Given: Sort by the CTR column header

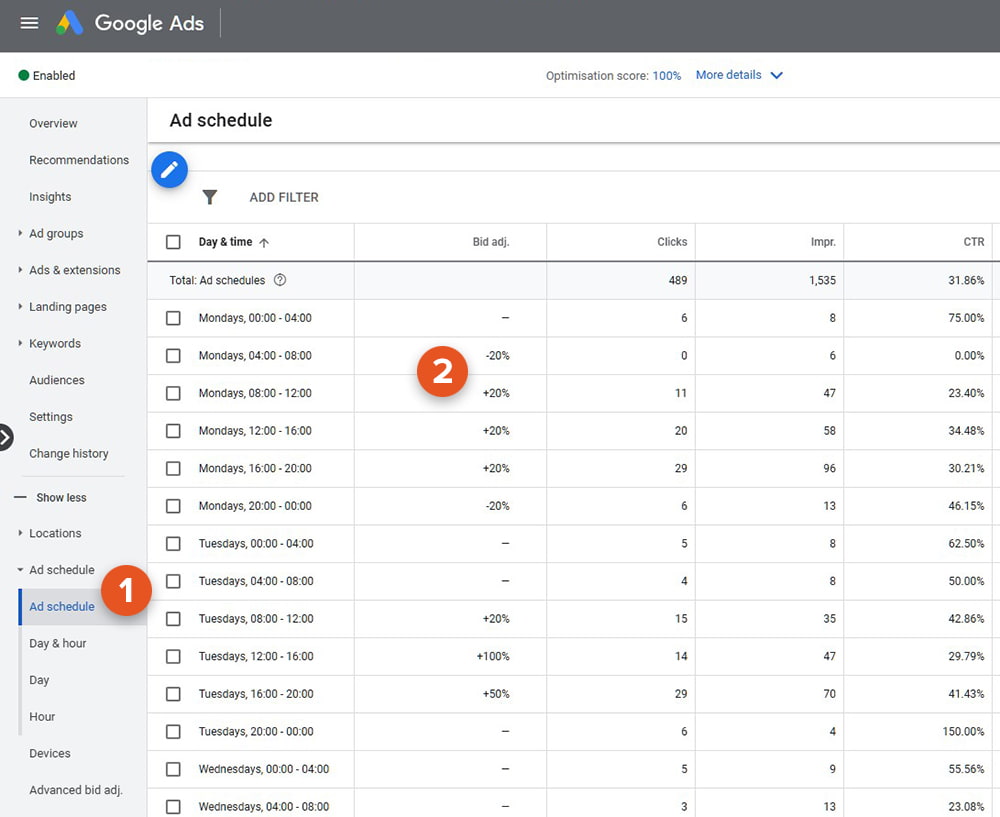Looking at the screenshot, I should click(x=973, y=242).
